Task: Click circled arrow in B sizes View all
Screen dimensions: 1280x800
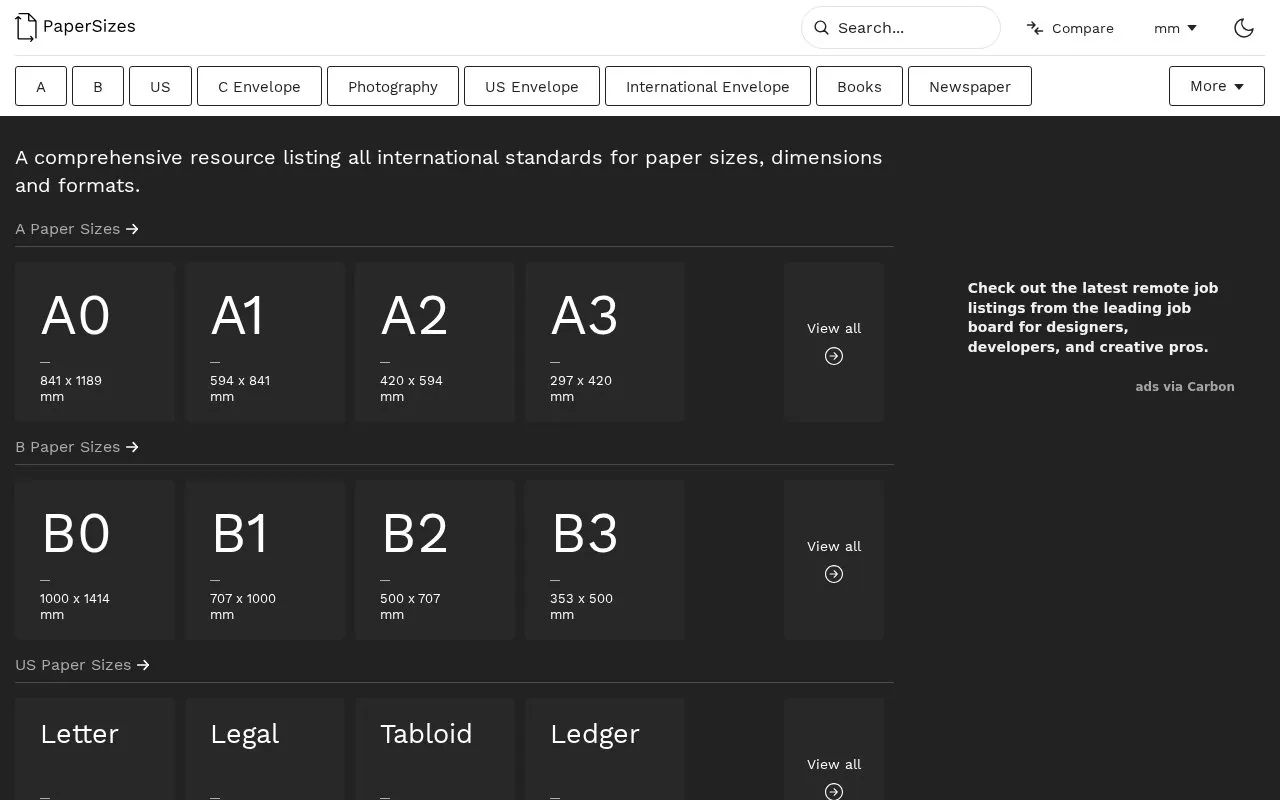Action: (834, 574)
